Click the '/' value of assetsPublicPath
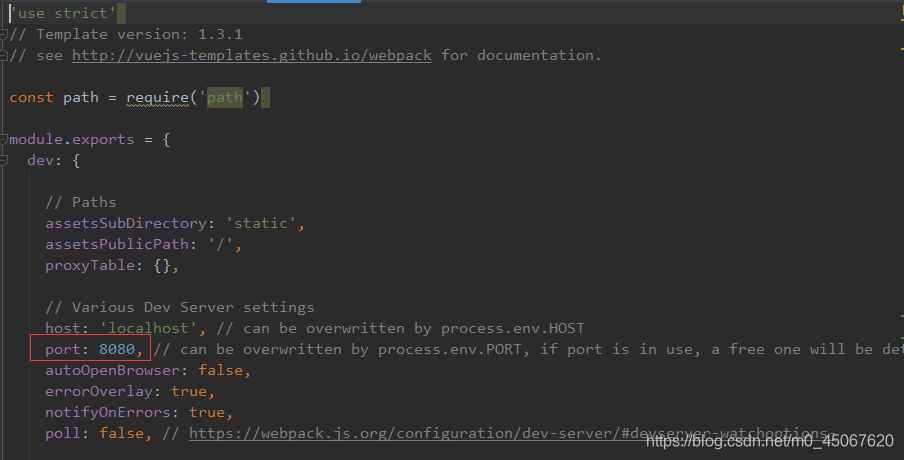Viewport: 904px width, 460px height. pos(220,244)
